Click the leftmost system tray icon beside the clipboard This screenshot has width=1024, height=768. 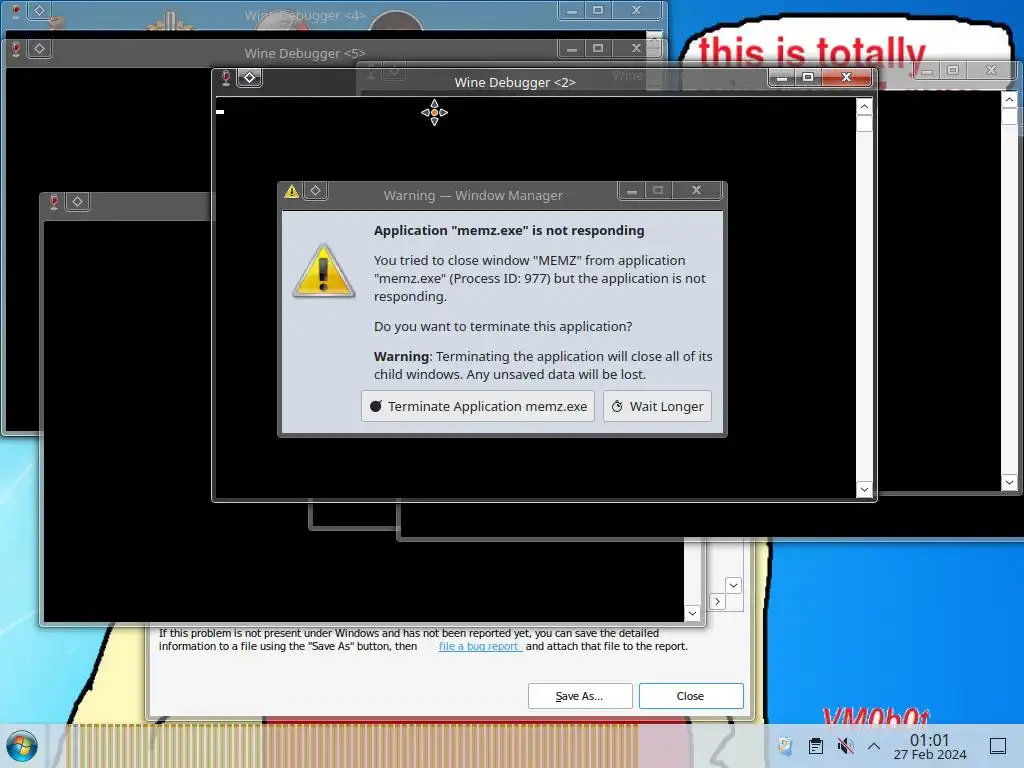(x=786, y=746)
